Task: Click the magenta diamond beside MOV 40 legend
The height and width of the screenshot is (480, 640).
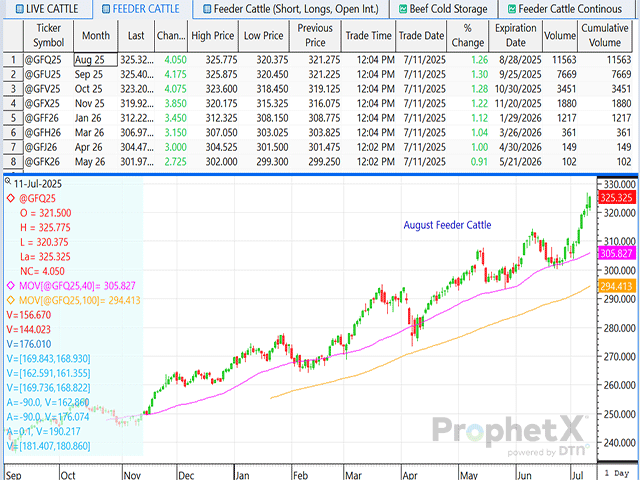Action: (x=11, y=286)
